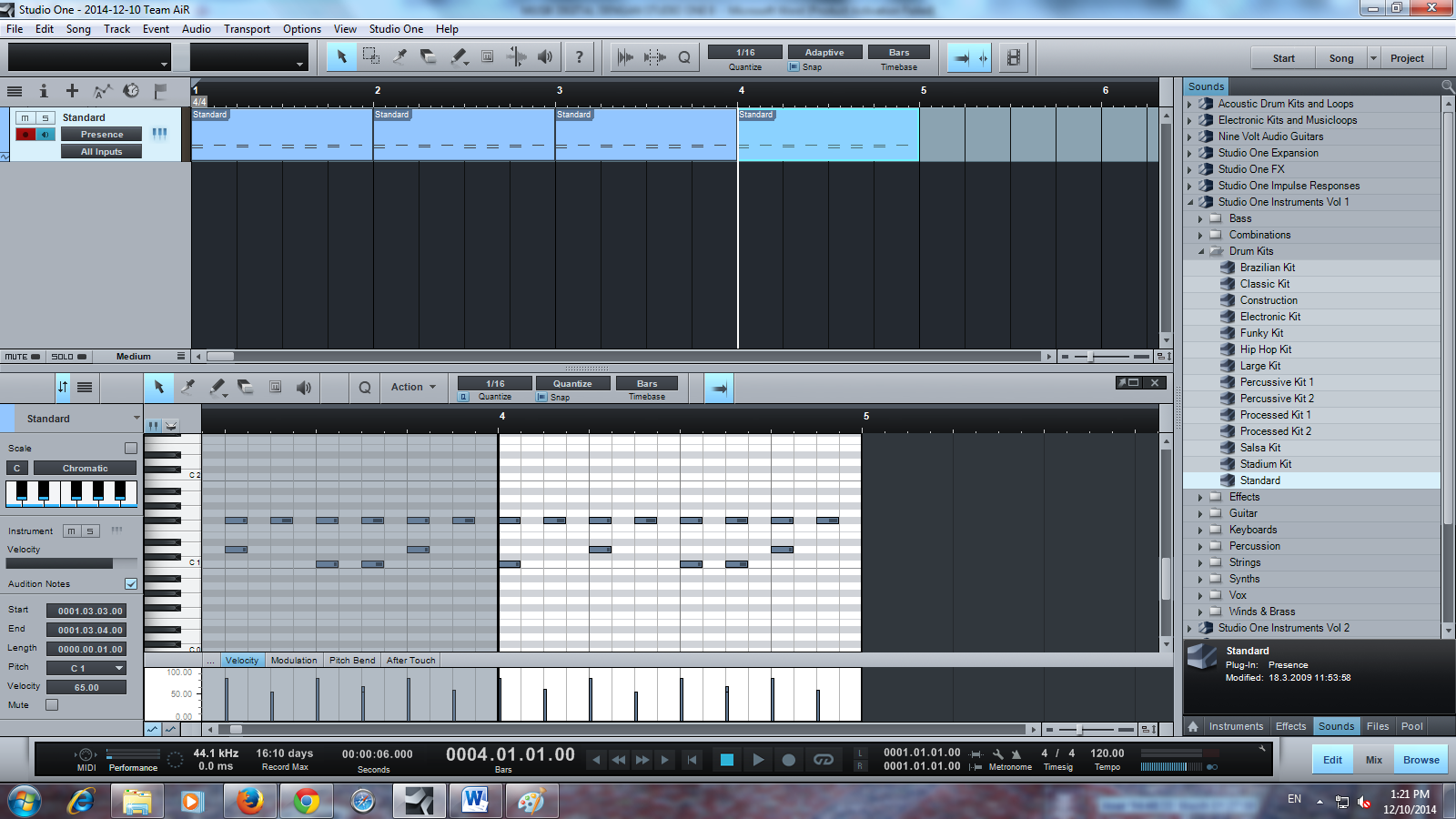
Task: Enable the Scale checkbox
Action: pyautogui.click(x=131, y=448)
